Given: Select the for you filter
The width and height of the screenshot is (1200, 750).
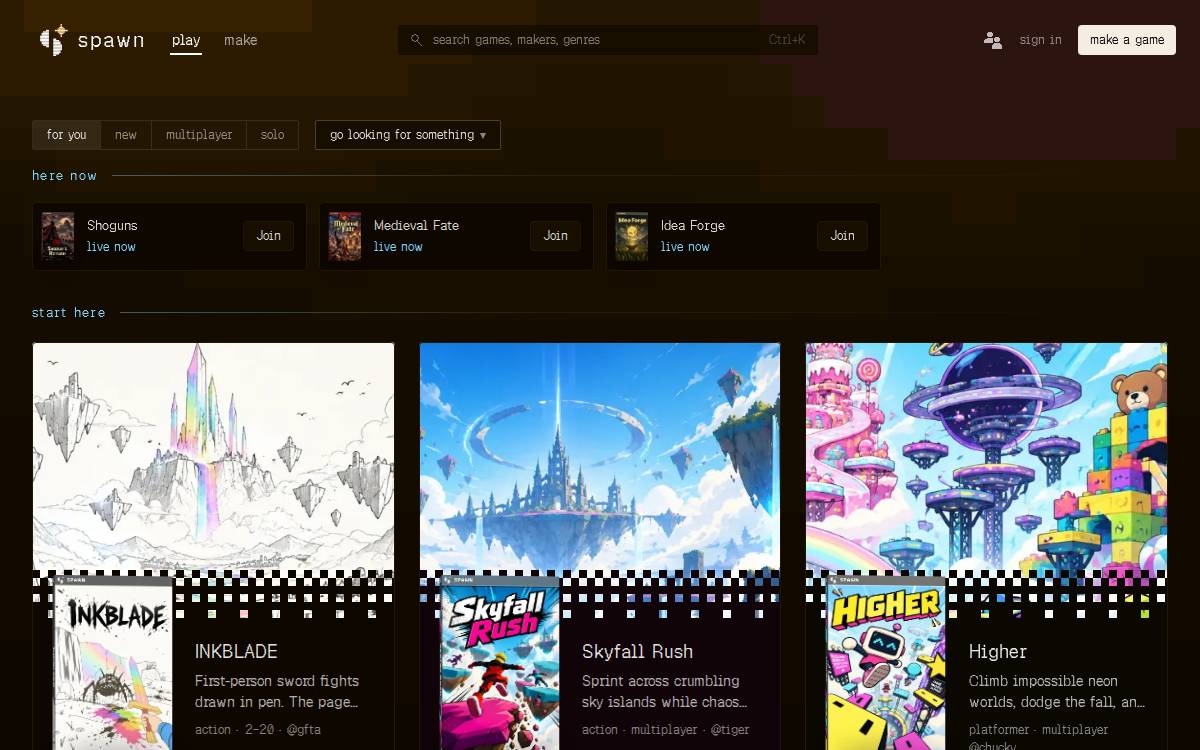Looking at the screenshot, I should pyautogui.click(x=67, y=135).
